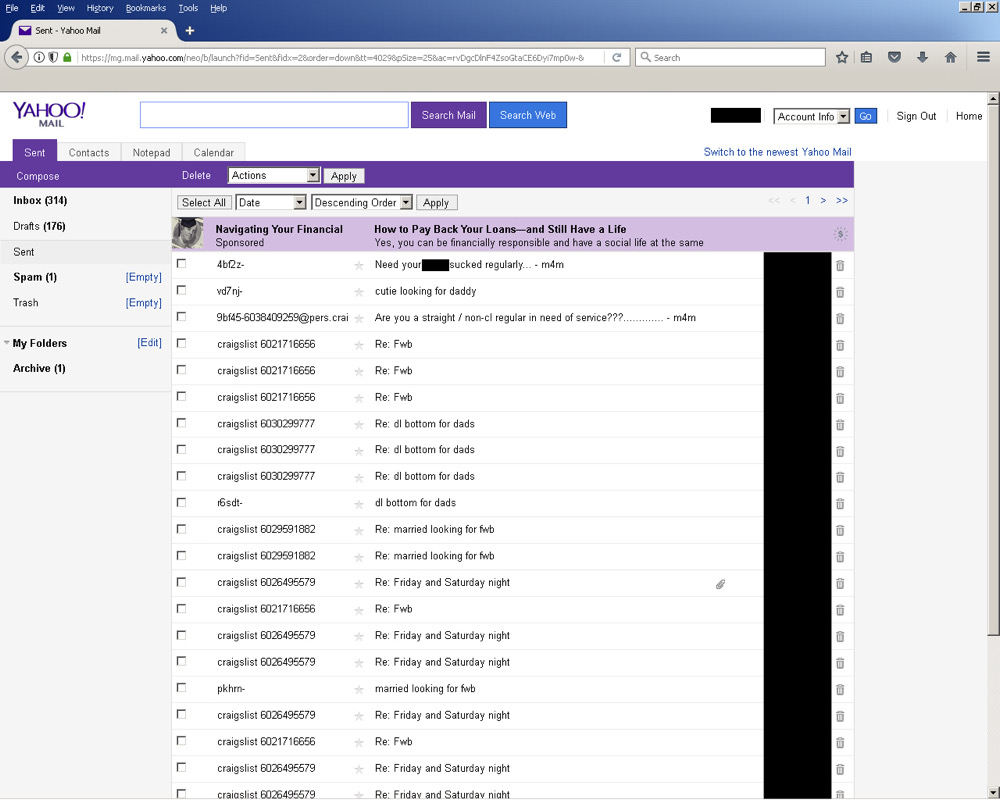Open the History menu
The height and width of the screenshot is (800, 1000).
click(x=100, y=8)
